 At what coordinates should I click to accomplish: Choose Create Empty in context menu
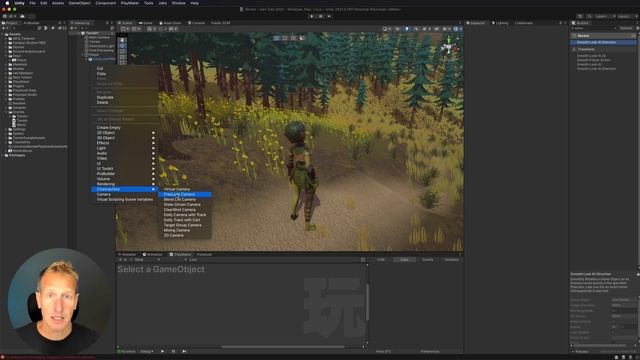(109, 128)
